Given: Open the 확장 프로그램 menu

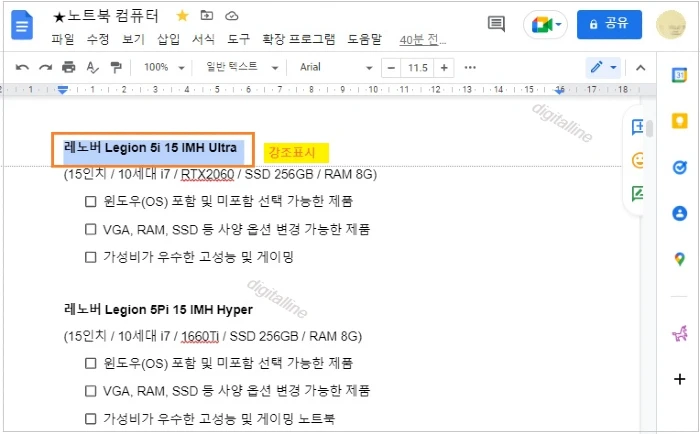Looking at the screenshot, I should (x=299, y=39).
